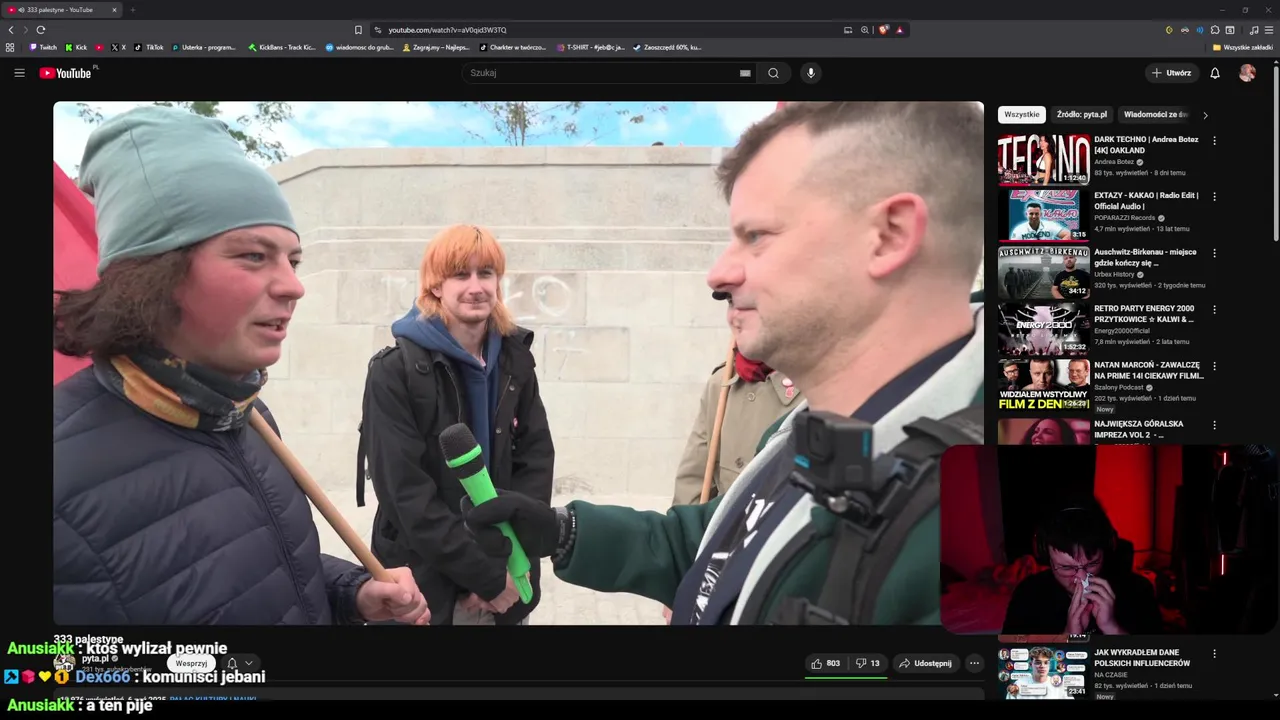
Task: Open options menu for DARK TECHNO video
Action: pos(1214,141)
